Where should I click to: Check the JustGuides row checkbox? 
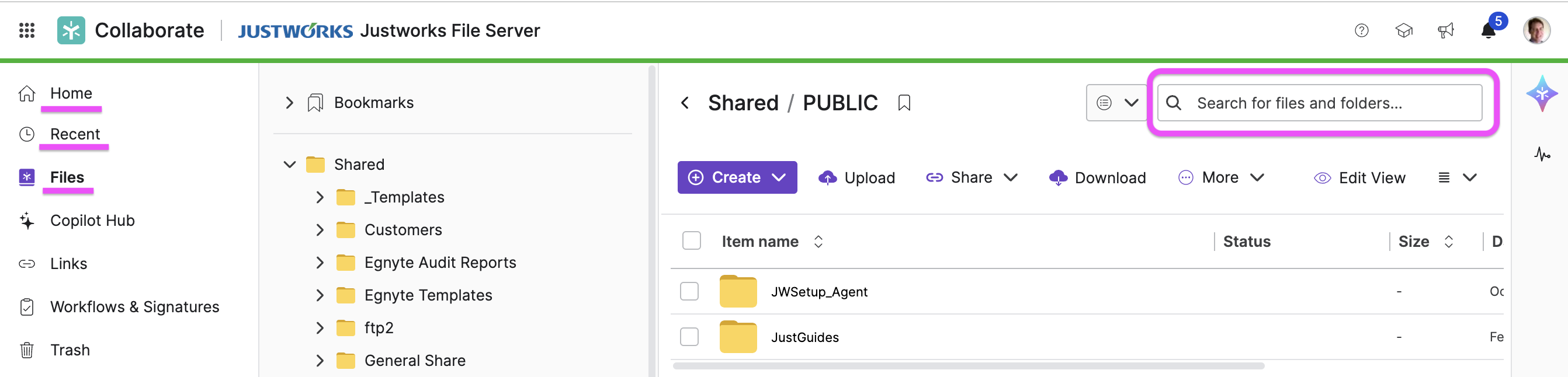689,337
